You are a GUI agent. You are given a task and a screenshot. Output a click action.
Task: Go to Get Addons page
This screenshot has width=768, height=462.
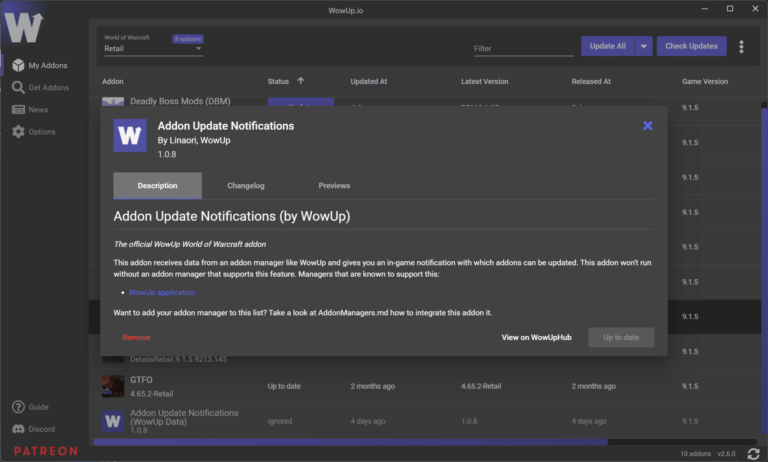pyautogui.click(x=40, y=87)
